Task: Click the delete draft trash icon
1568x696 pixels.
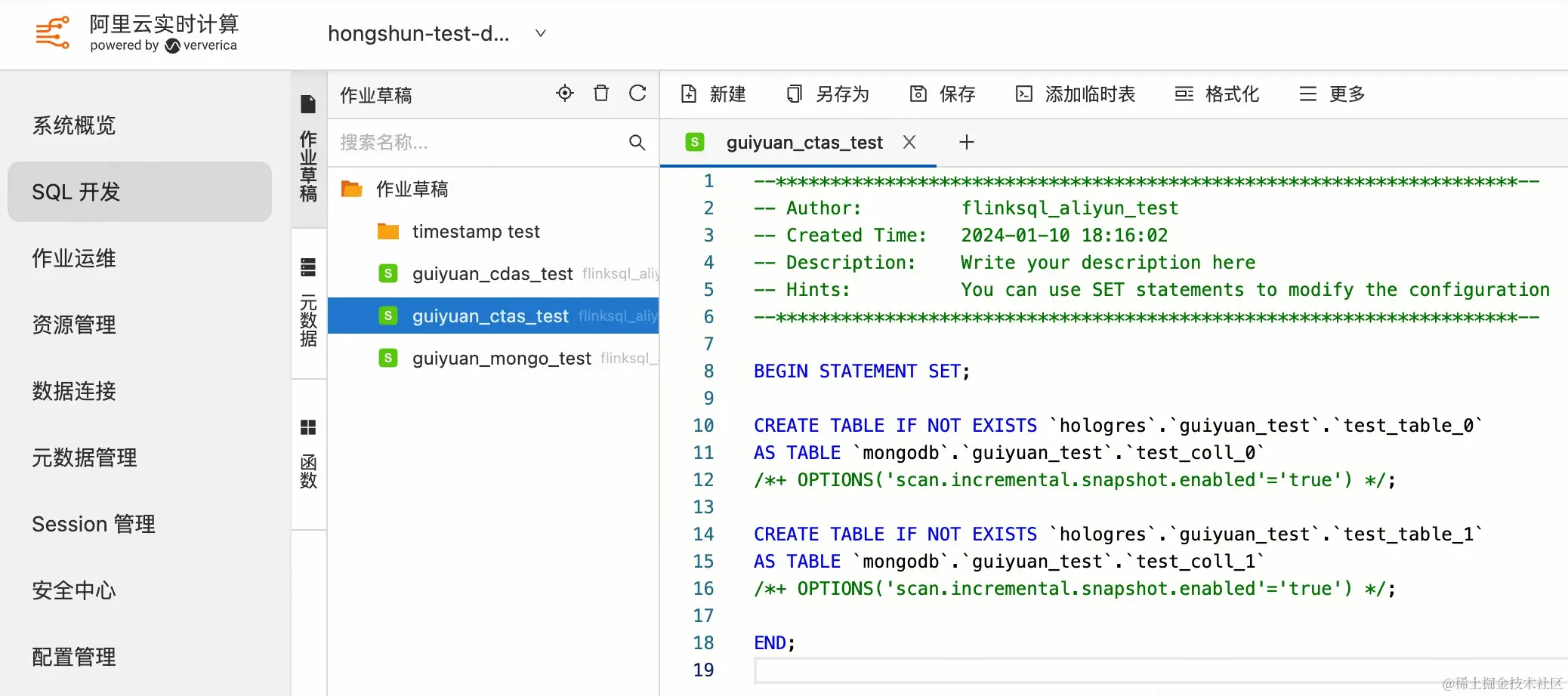Action: [x=601, y=94]
